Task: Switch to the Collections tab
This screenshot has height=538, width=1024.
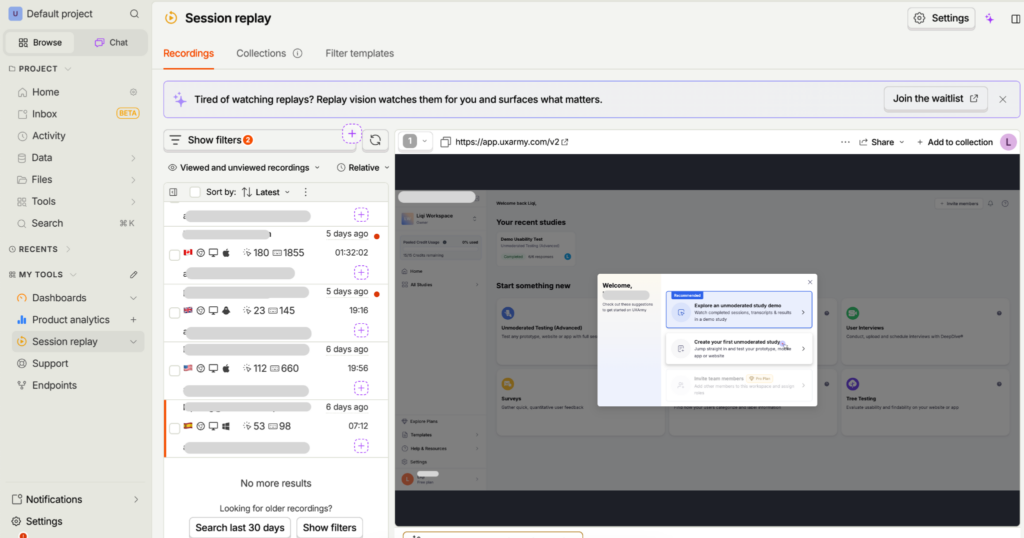Action: pyautogui.click(x=261, y=54)
